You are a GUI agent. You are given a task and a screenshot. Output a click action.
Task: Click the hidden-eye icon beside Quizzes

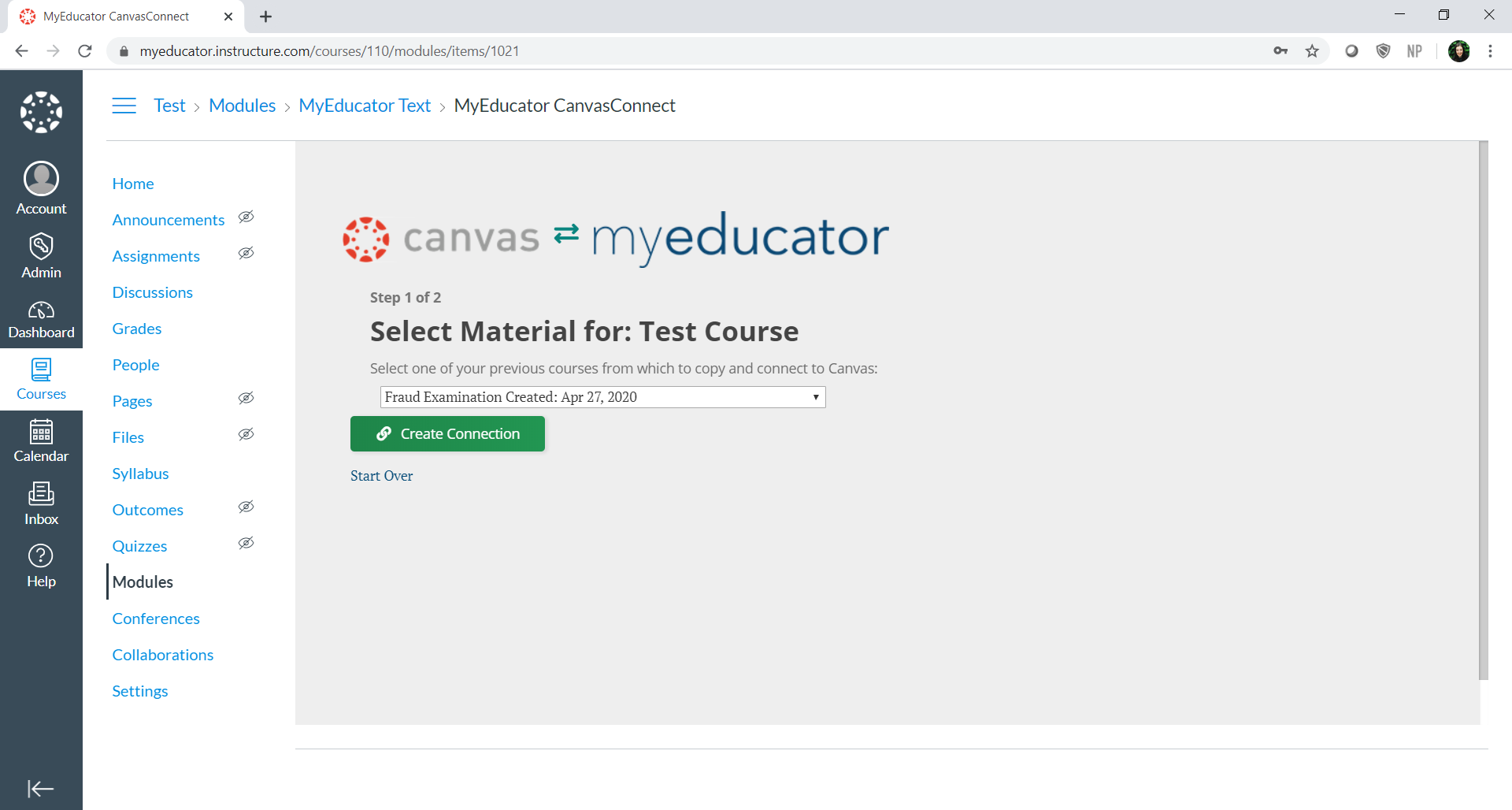pos(246,543)
